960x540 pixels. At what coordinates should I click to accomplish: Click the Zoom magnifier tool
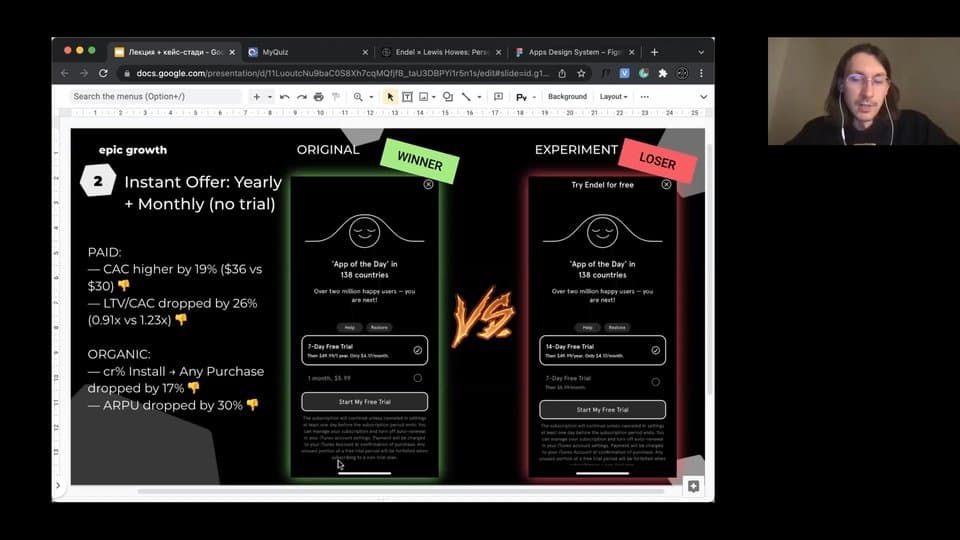358,97
